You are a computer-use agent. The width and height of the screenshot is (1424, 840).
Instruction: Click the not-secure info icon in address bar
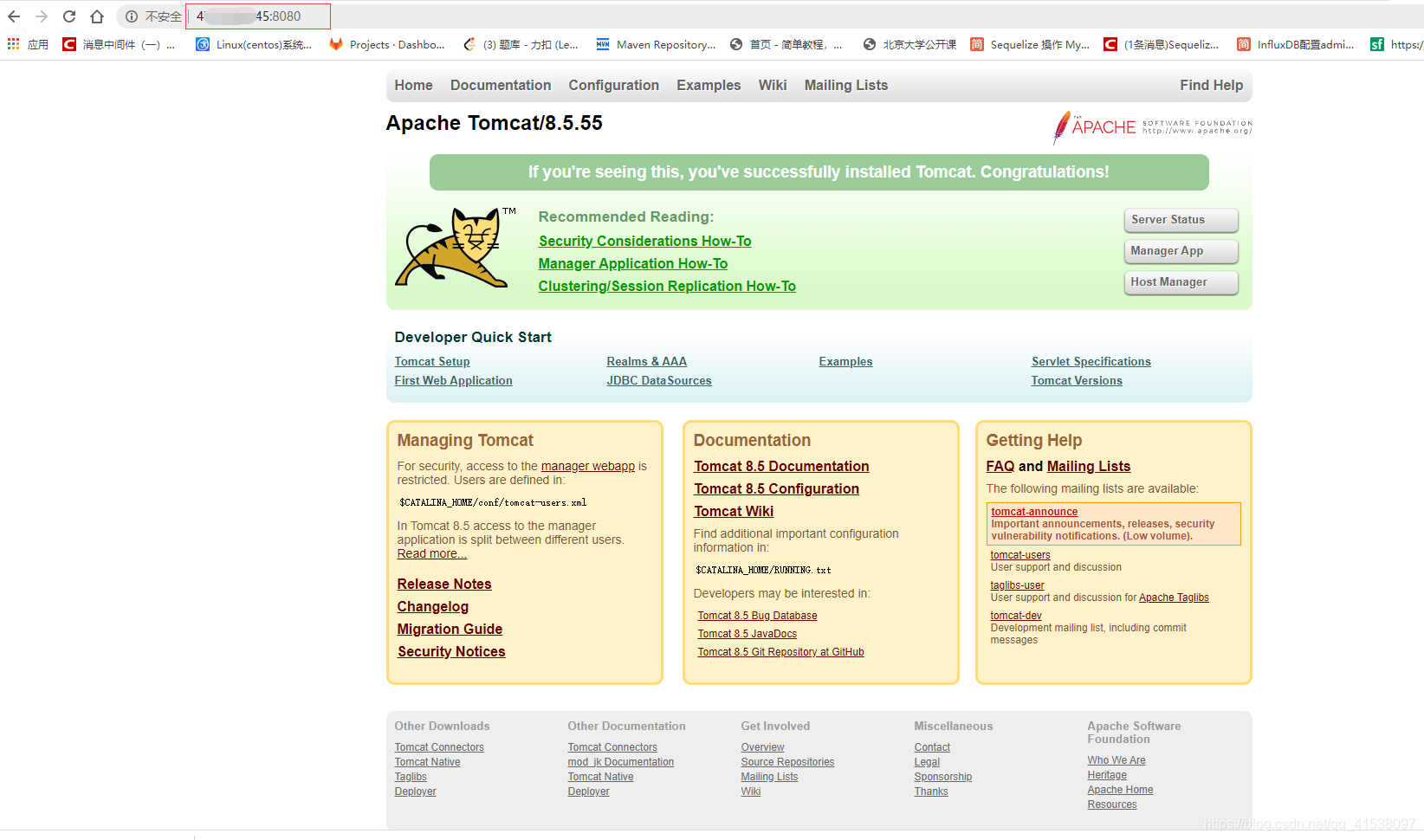(x=132, y=16)
